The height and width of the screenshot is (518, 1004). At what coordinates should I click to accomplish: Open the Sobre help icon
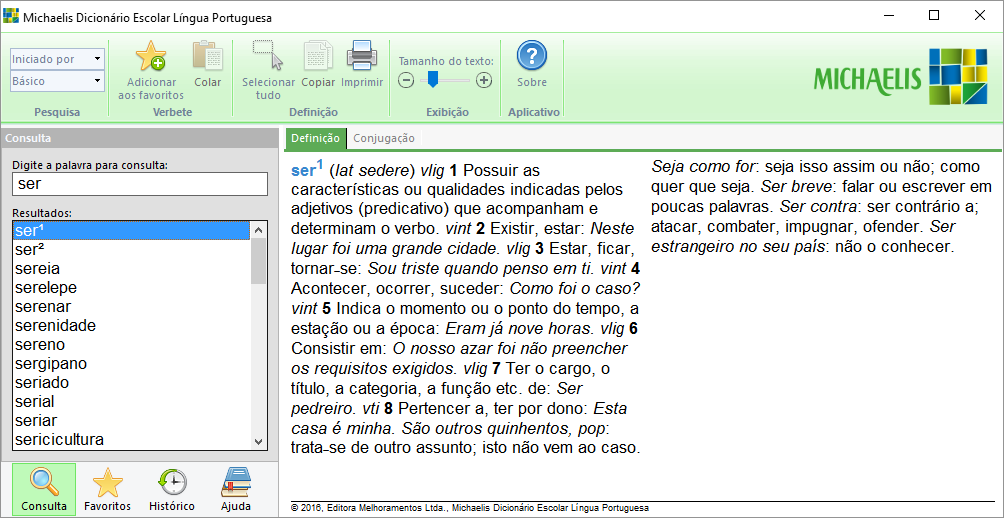(531, 56)
